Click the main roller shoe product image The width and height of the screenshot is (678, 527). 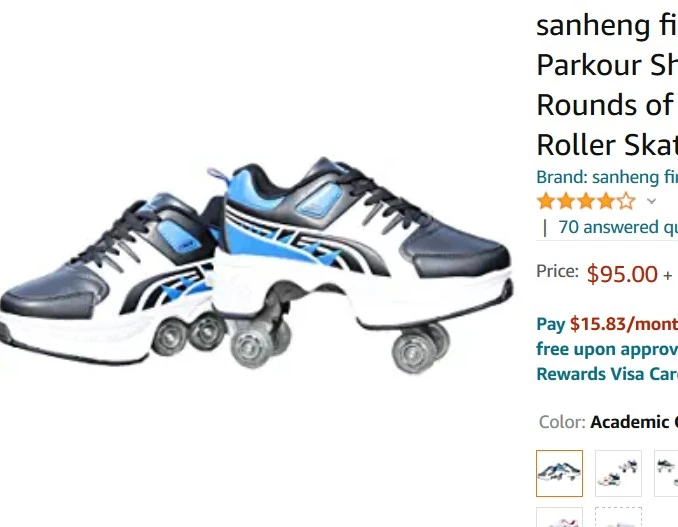coord(256,264)
